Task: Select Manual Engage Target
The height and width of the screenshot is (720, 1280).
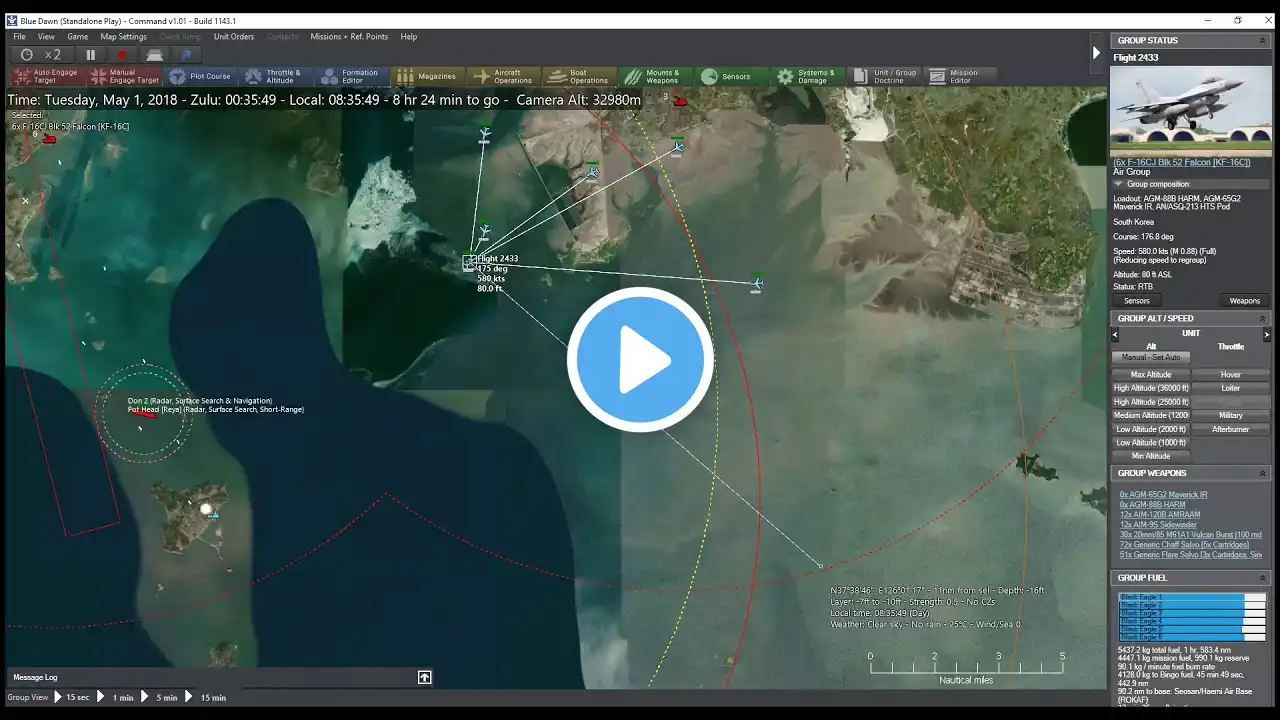Action: (x=124, y=76)
